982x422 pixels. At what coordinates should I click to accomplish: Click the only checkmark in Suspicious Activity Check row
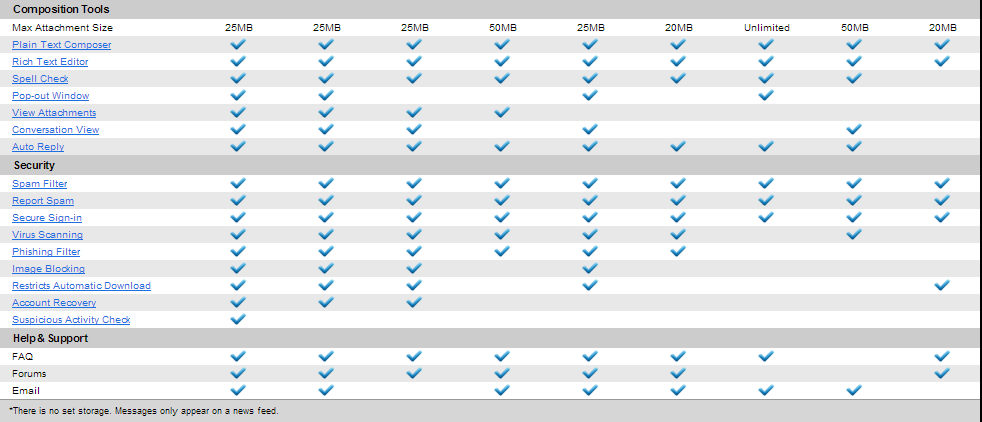(238, 320)
